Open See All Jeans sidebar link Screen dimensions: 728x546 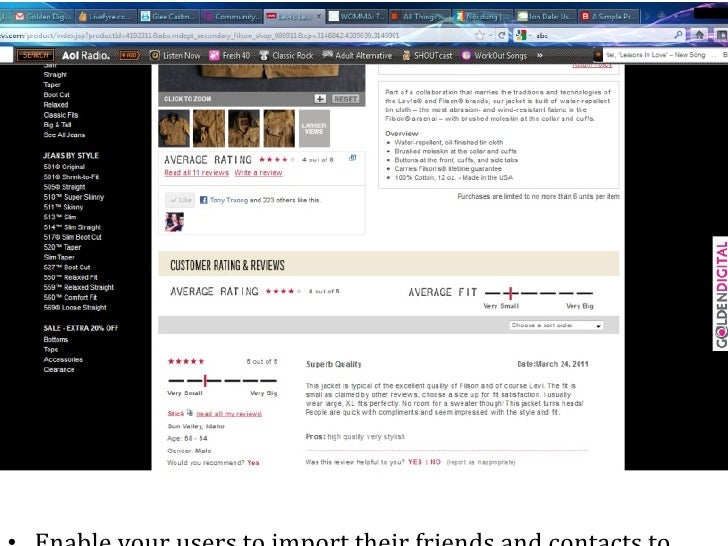click(64, 135)
